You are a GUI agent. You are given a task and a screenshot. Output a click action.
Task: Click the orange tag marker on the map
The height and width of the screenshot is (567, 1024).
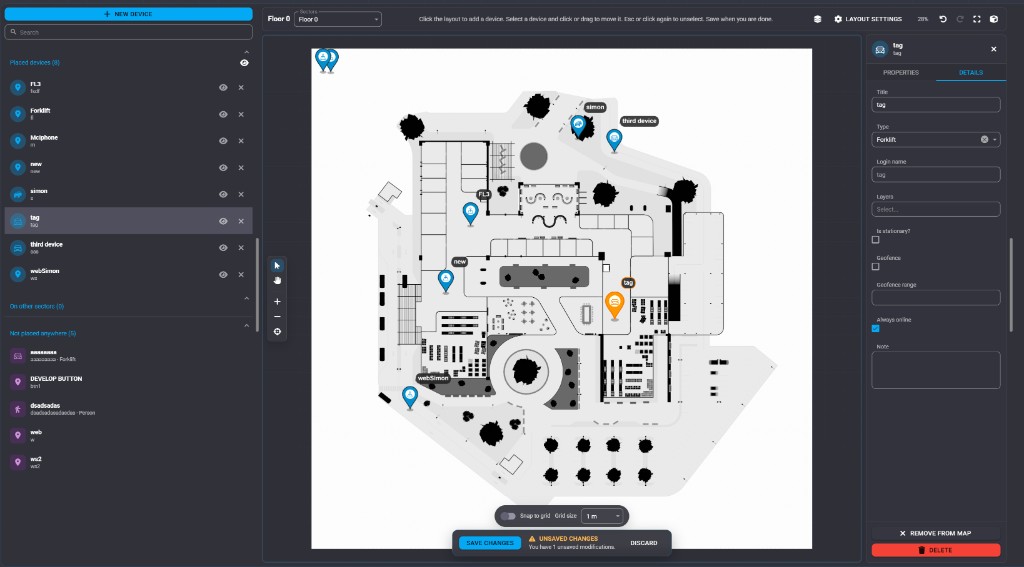[615, 304]
